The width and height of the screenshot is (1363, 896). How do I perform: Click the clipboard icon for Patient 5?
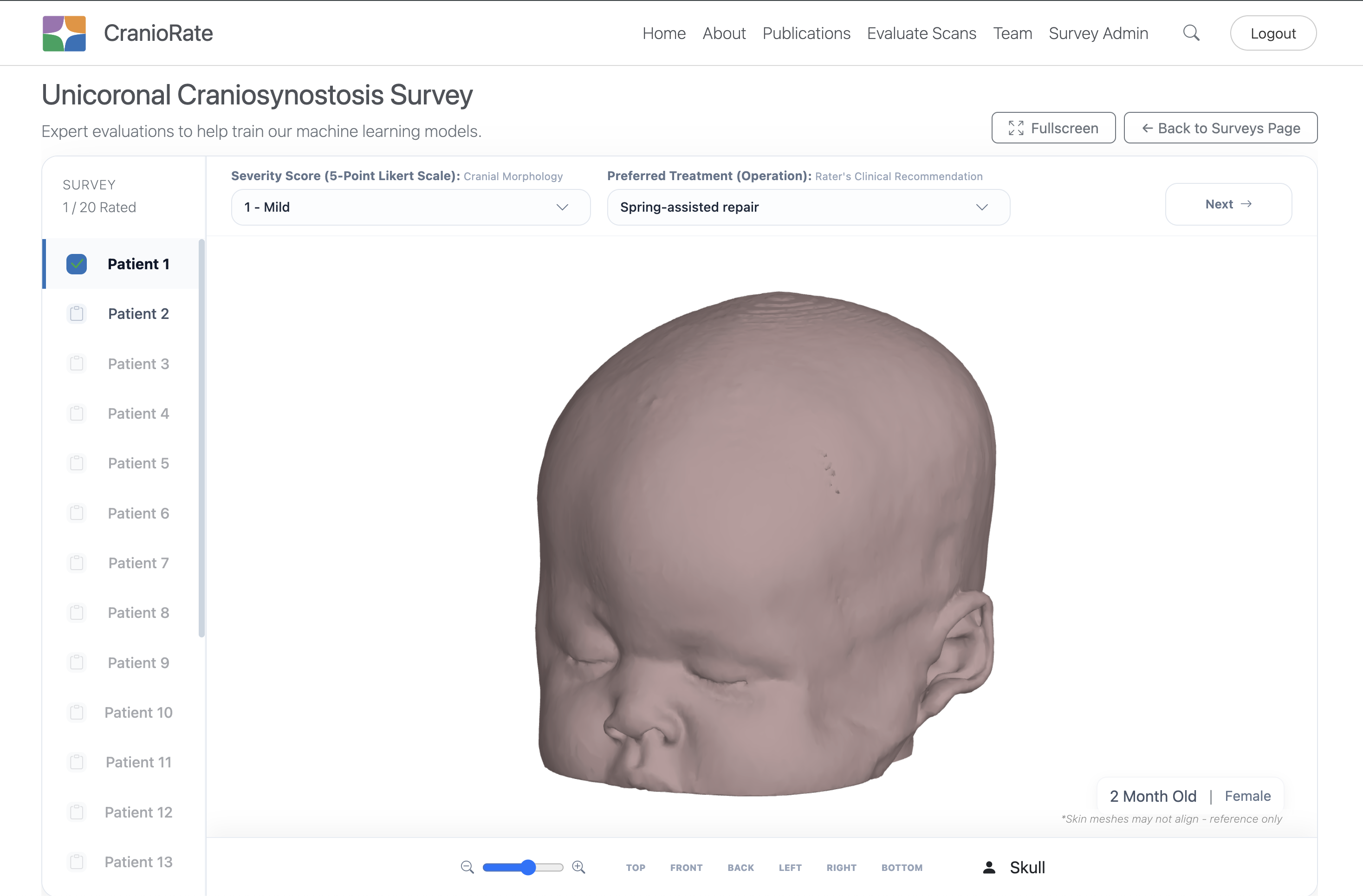point(77,463)
